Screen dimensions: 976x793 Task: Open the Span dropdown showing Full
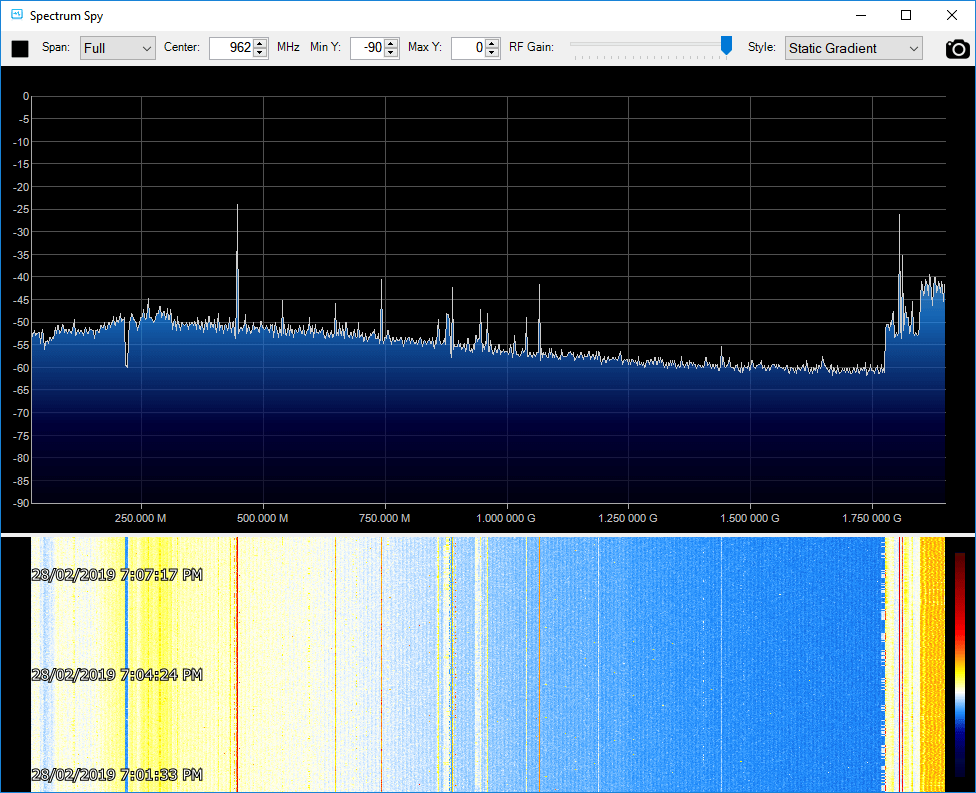pos(117,48)
